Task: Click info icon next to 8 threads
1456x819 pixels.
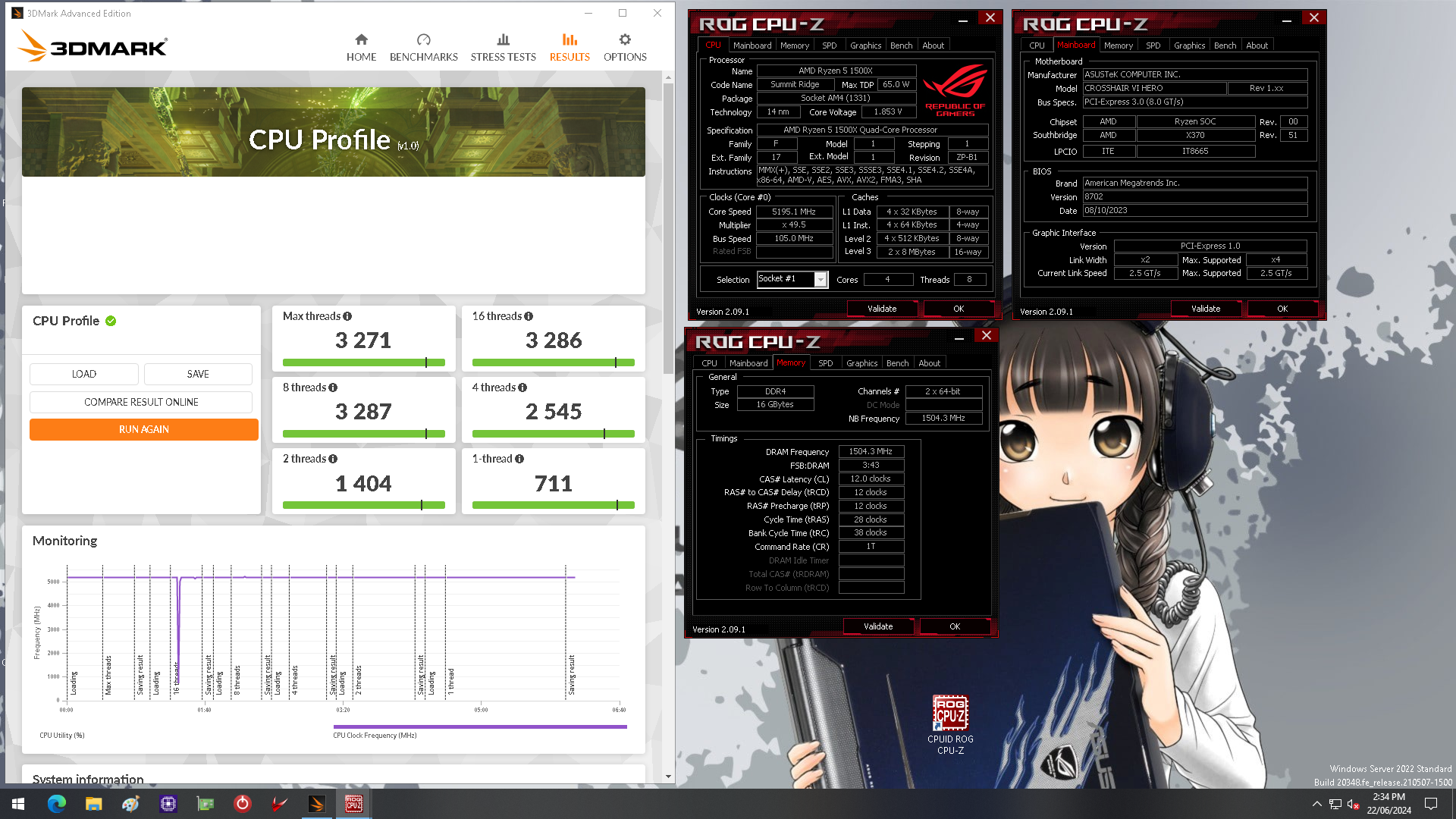Action: pos(333,388)
